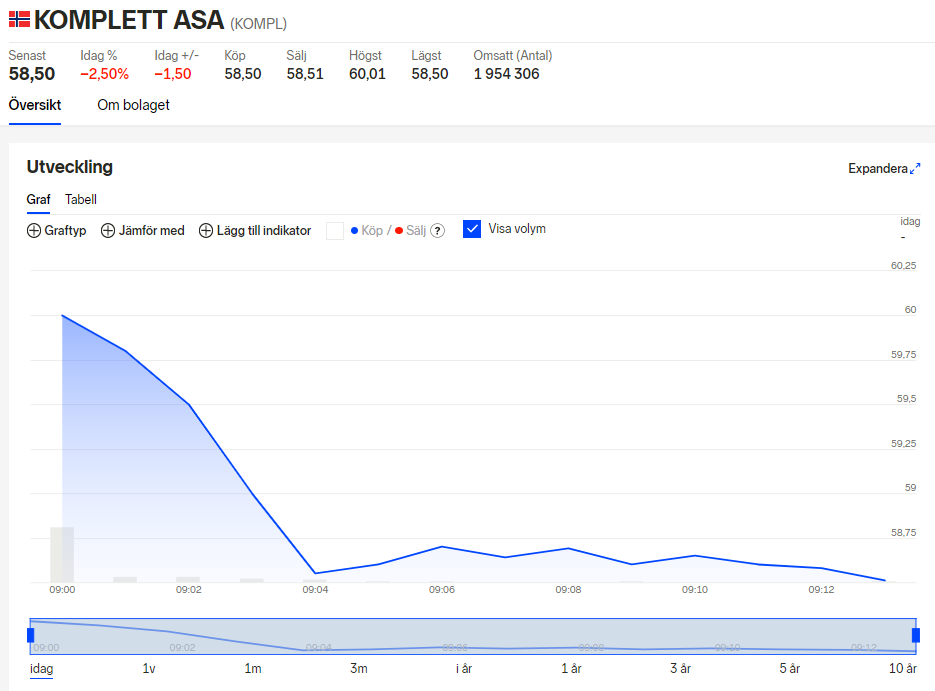This screenshot has height=691, width=935.
Task: Click the plus icon beside Graftyp
Action: pyautogui.click(x=34, y=231)
